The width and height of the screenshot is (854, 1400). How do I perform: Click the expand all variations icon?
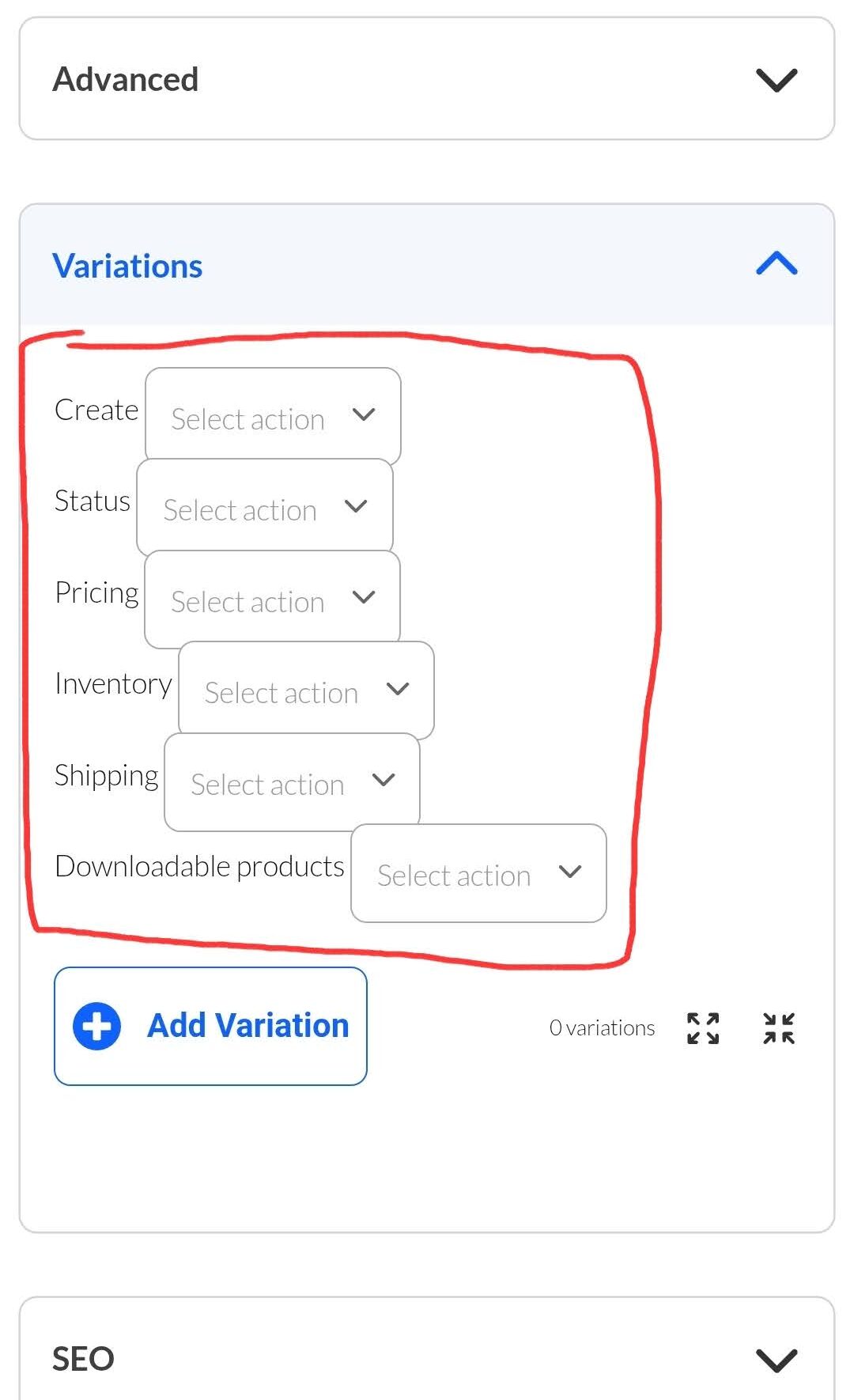(703, 1028)
